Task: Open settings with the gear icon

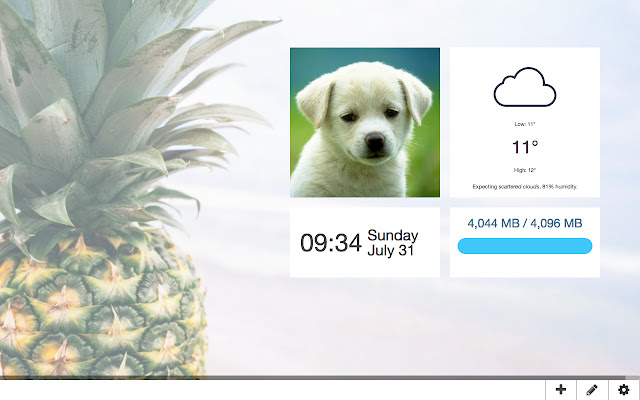Action: 624,389
